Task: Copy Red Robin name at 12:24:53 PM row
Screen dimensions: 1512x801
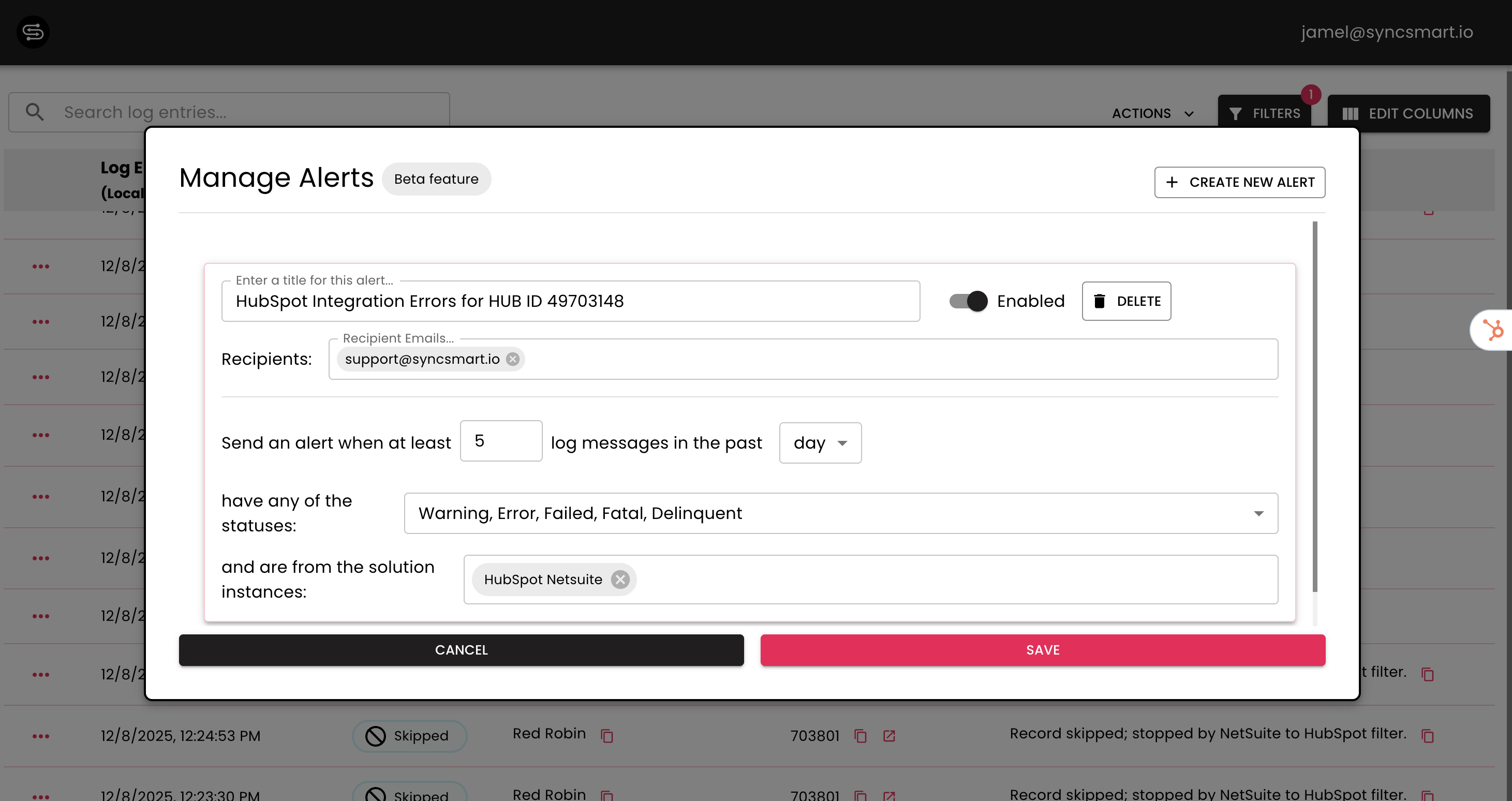Action: pyautogui.click(x=607, y=736)
